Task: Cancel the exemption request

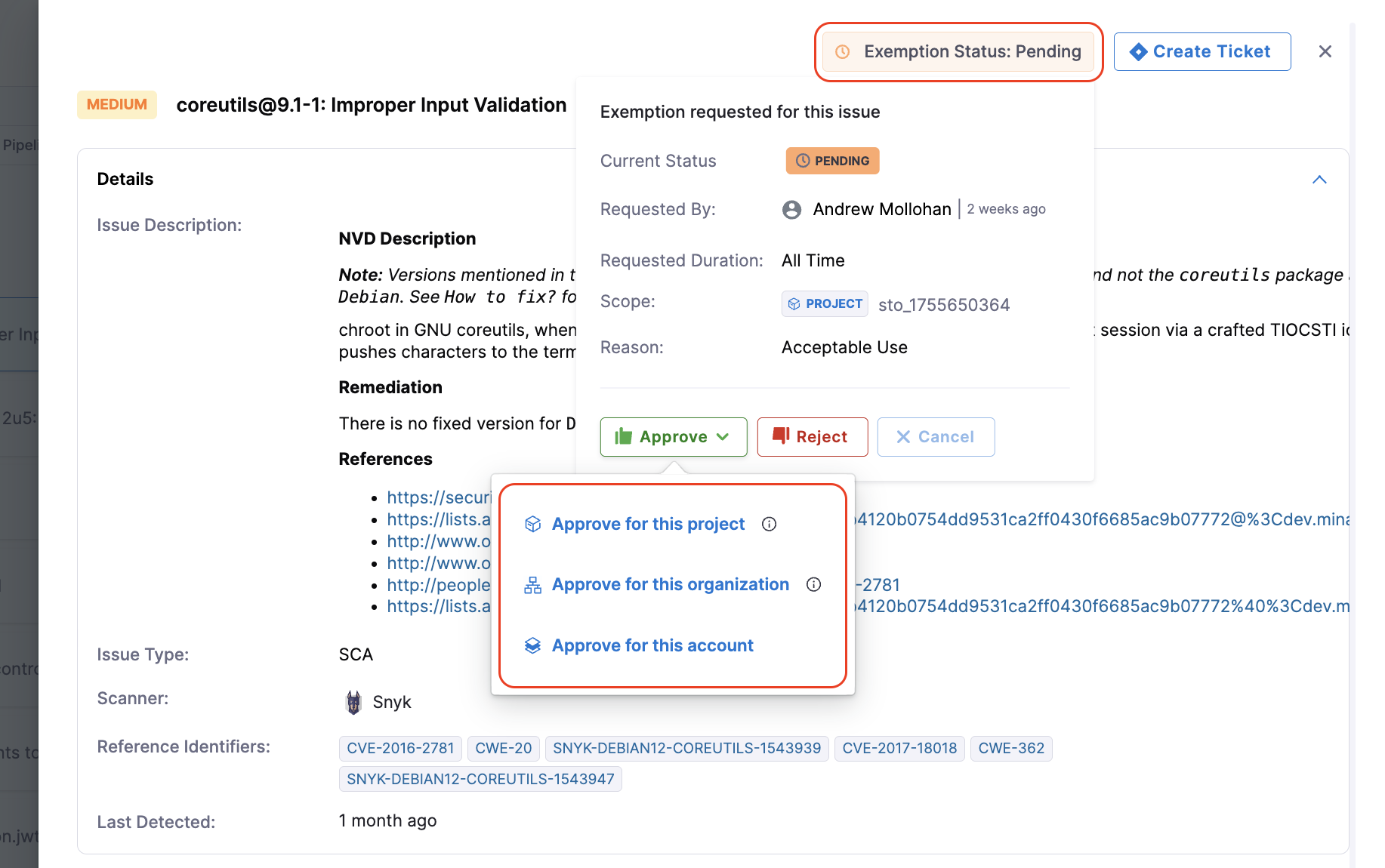Action: (936, 437)
